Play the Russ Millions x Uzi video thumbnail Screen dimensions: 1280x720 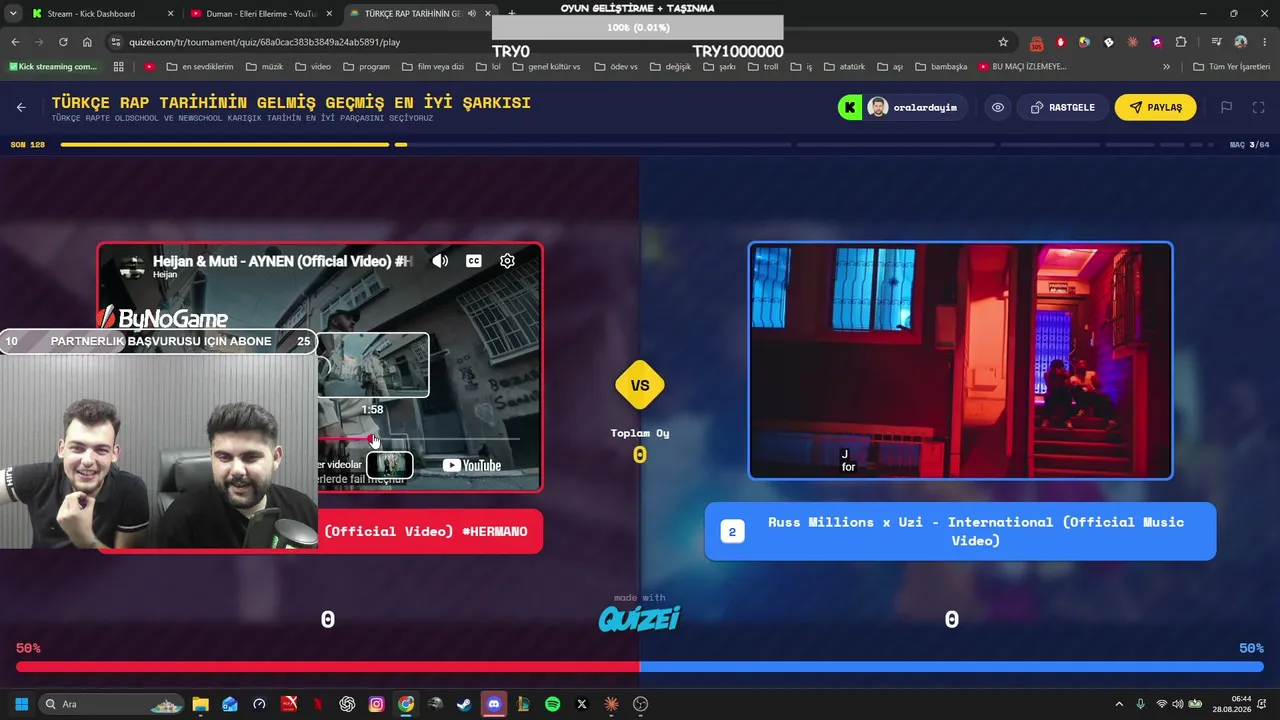coord(960,361)
